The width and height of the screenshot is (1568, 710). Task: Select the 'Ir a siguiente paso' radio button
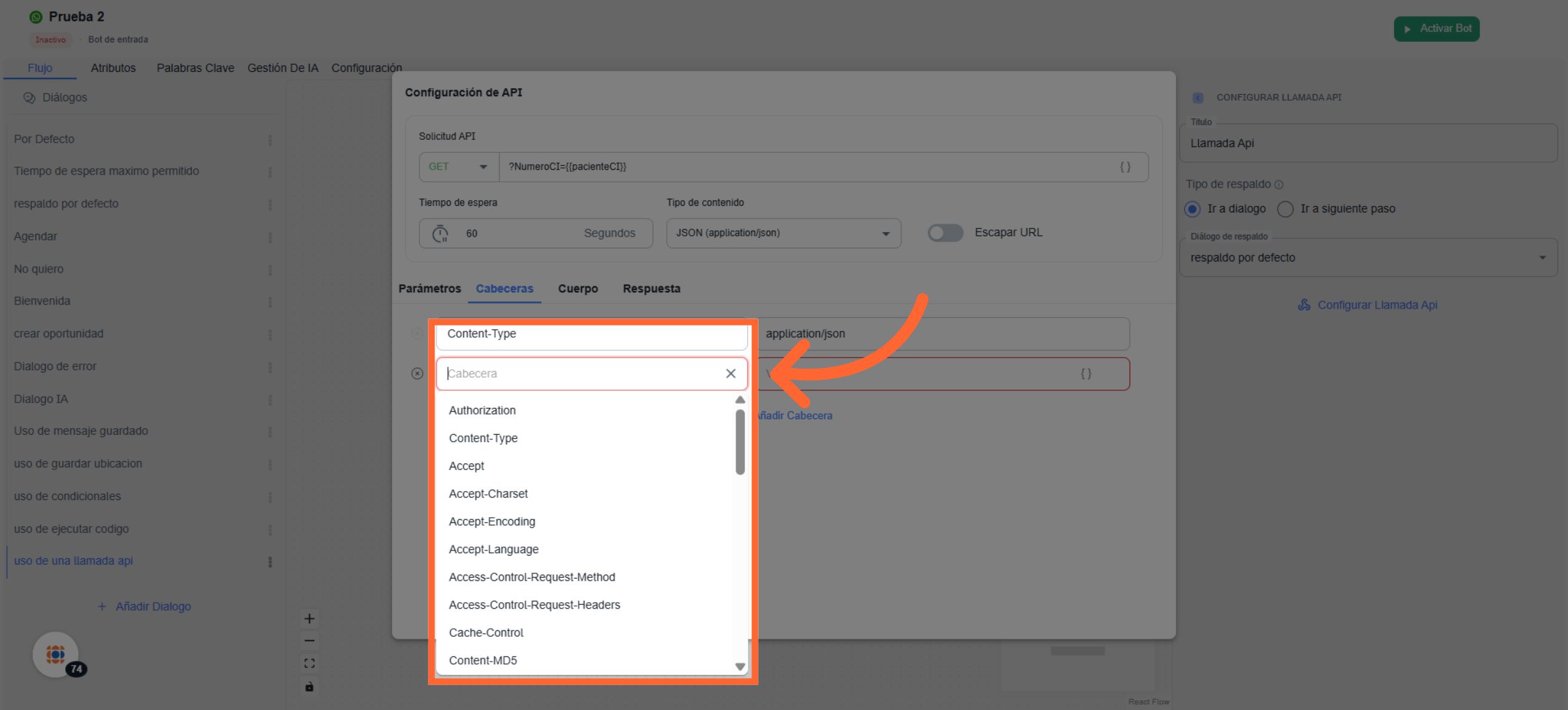[x=1285, y=209]
